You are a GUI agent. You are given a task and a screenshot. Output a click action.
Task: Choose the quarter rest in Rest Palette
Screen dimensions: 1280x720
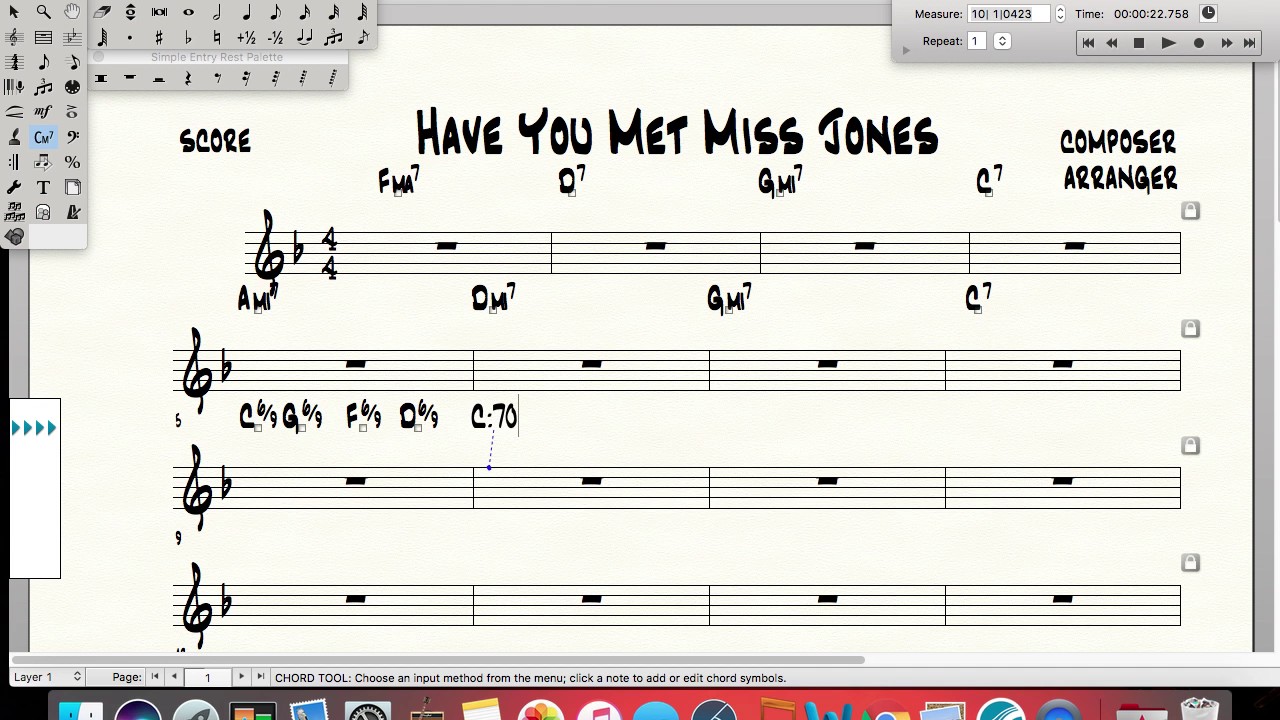pos(188,78)
